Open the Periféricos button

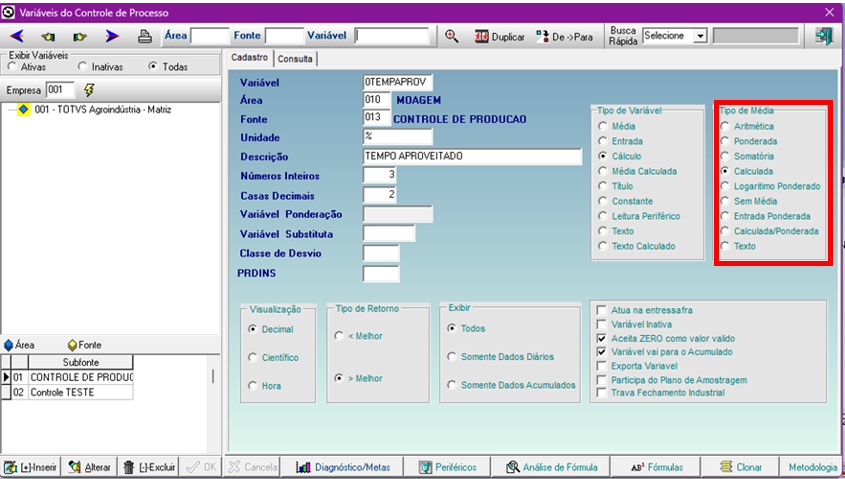pos(447,467)
